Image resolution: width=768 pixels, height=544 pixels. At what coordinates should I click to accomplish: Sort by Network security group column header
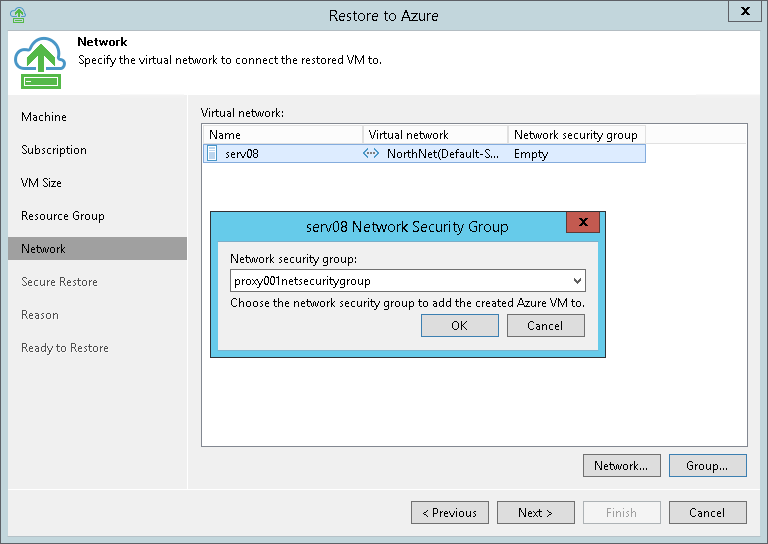pyautogui.click(x=576, y=135)
